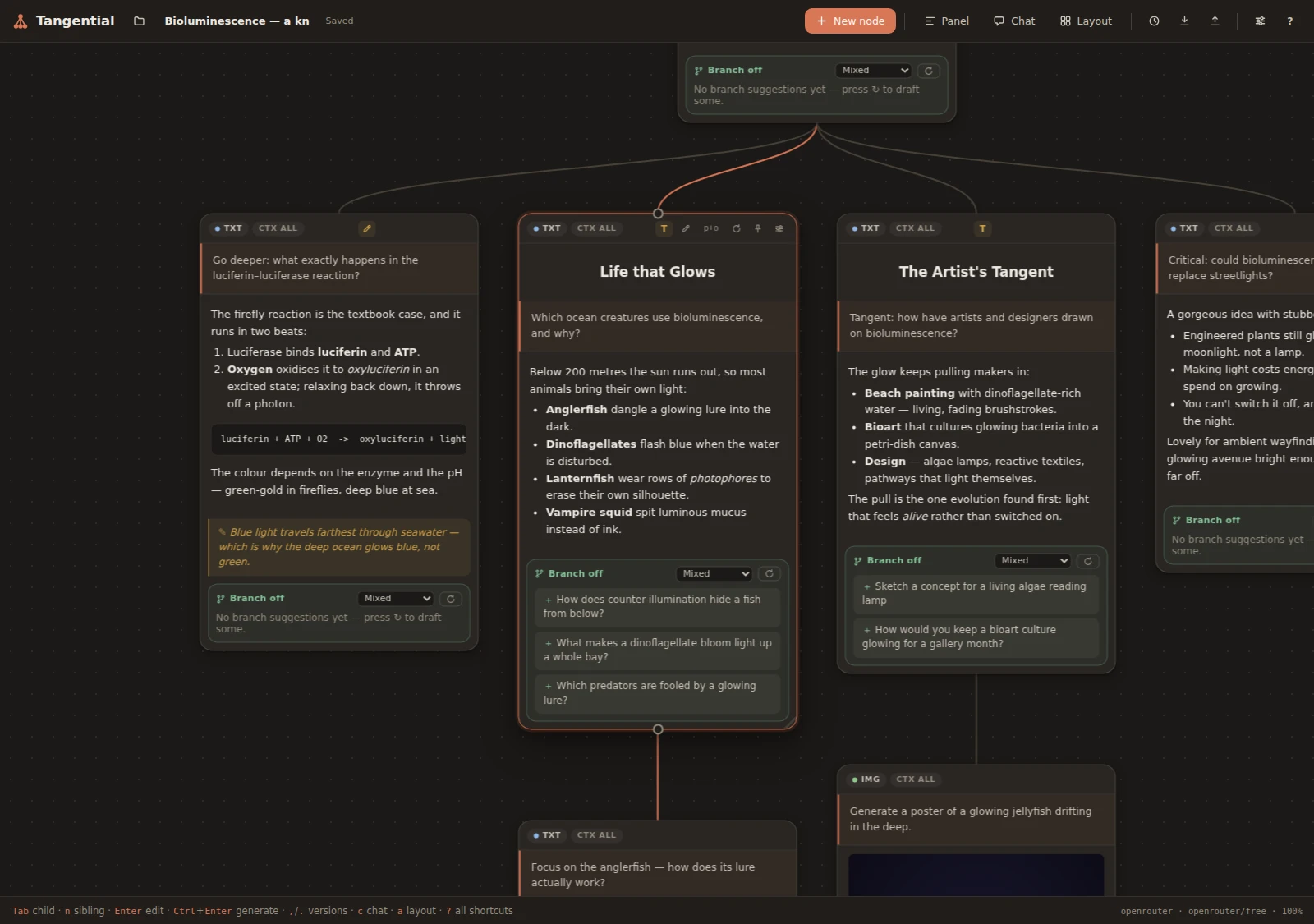This screenshot has width=1314, height=924.
Task: Open the Layout menu
Action: pos(1086,21)
